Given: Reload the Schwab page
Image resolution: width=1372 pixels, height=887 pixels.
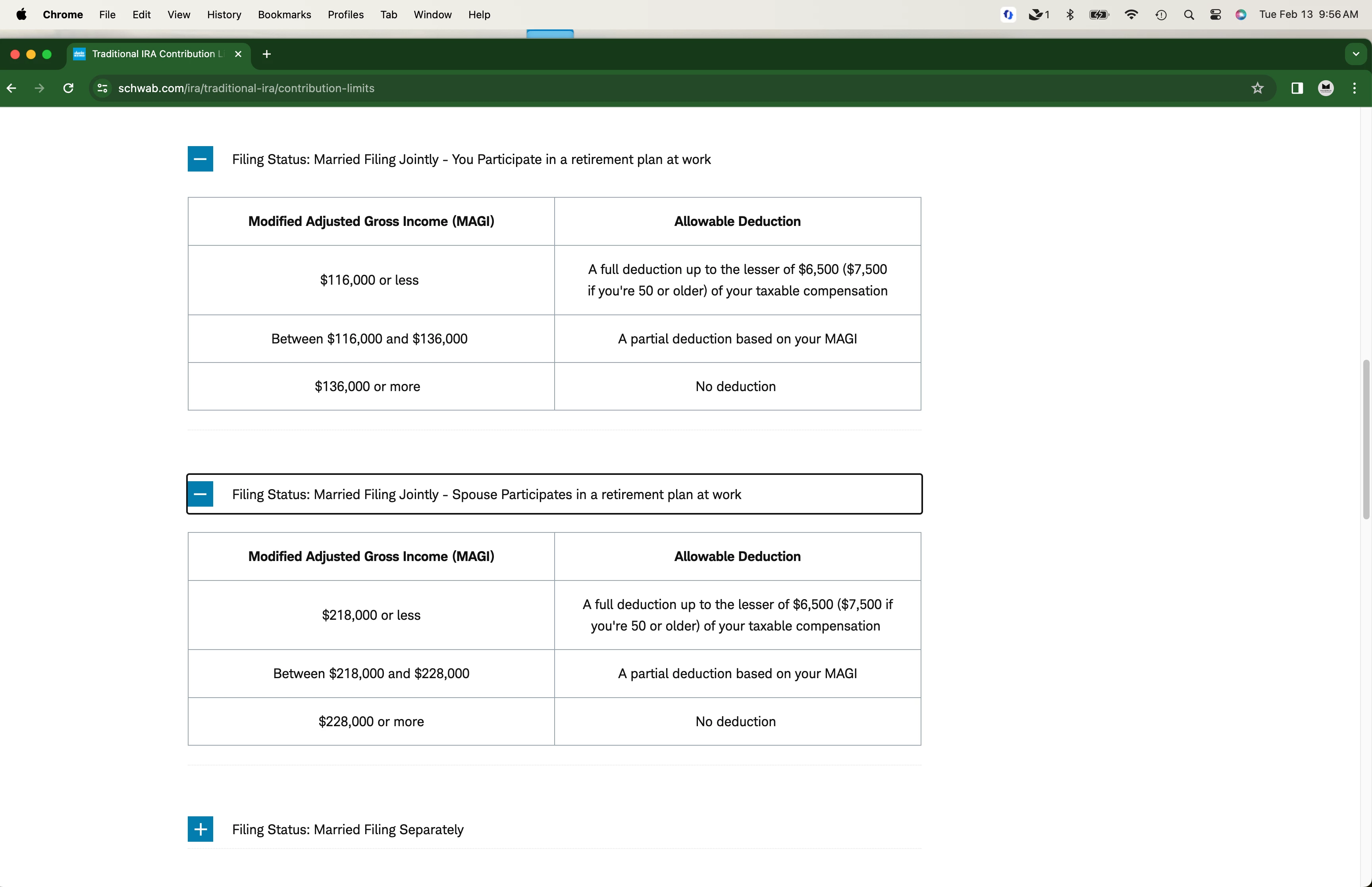Looking at the screenshot, I should [69, 88].
